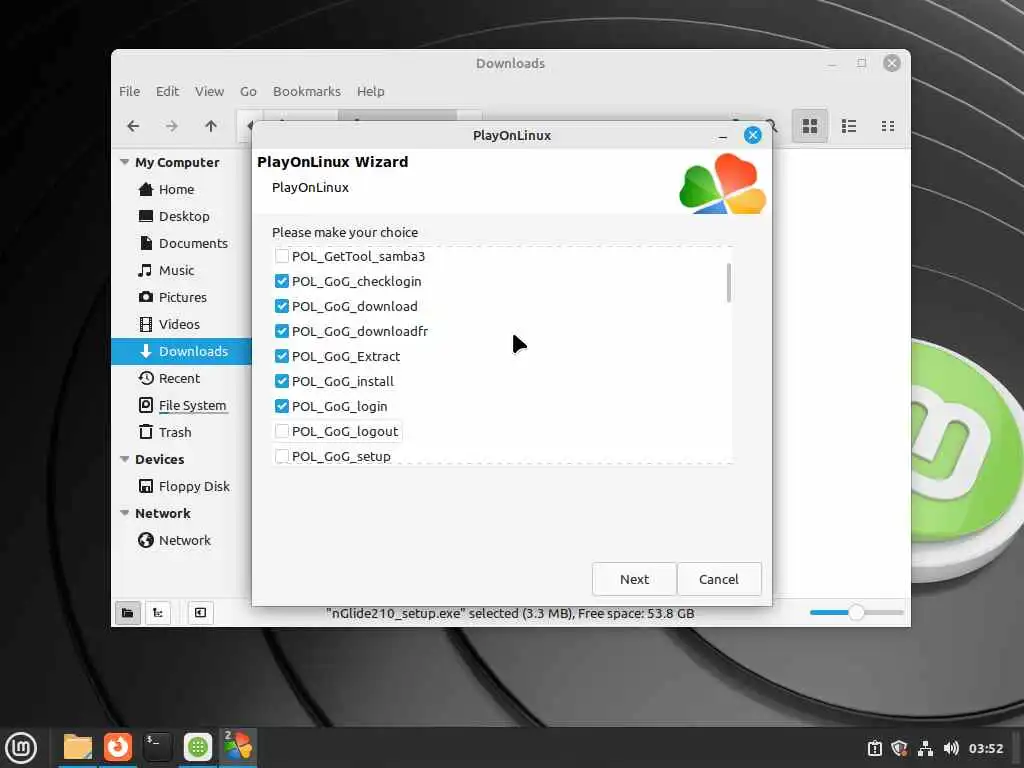
Task: Minimize the PlayOnLinux wizard window
Action: [722, 136]
